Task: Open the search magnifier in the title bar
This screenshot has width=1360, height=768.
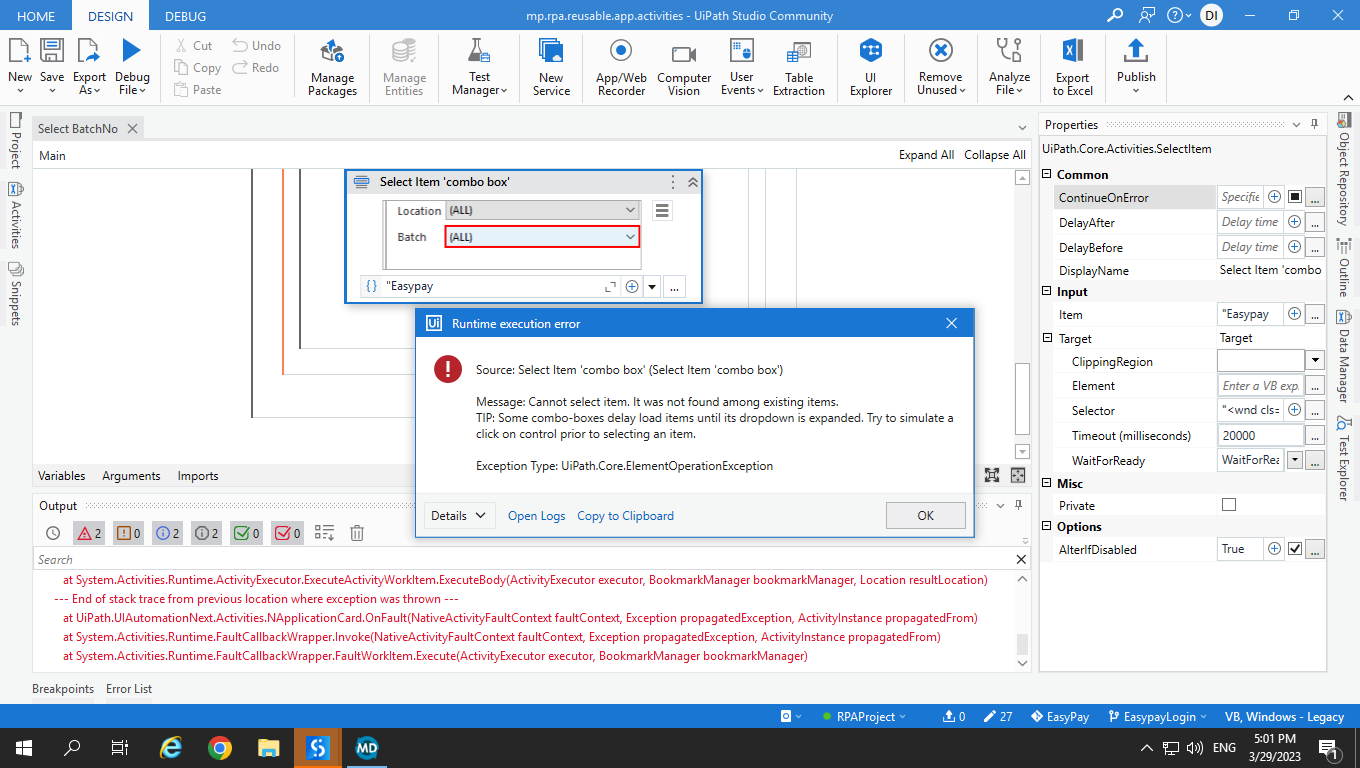Action: pos(1116,15)
